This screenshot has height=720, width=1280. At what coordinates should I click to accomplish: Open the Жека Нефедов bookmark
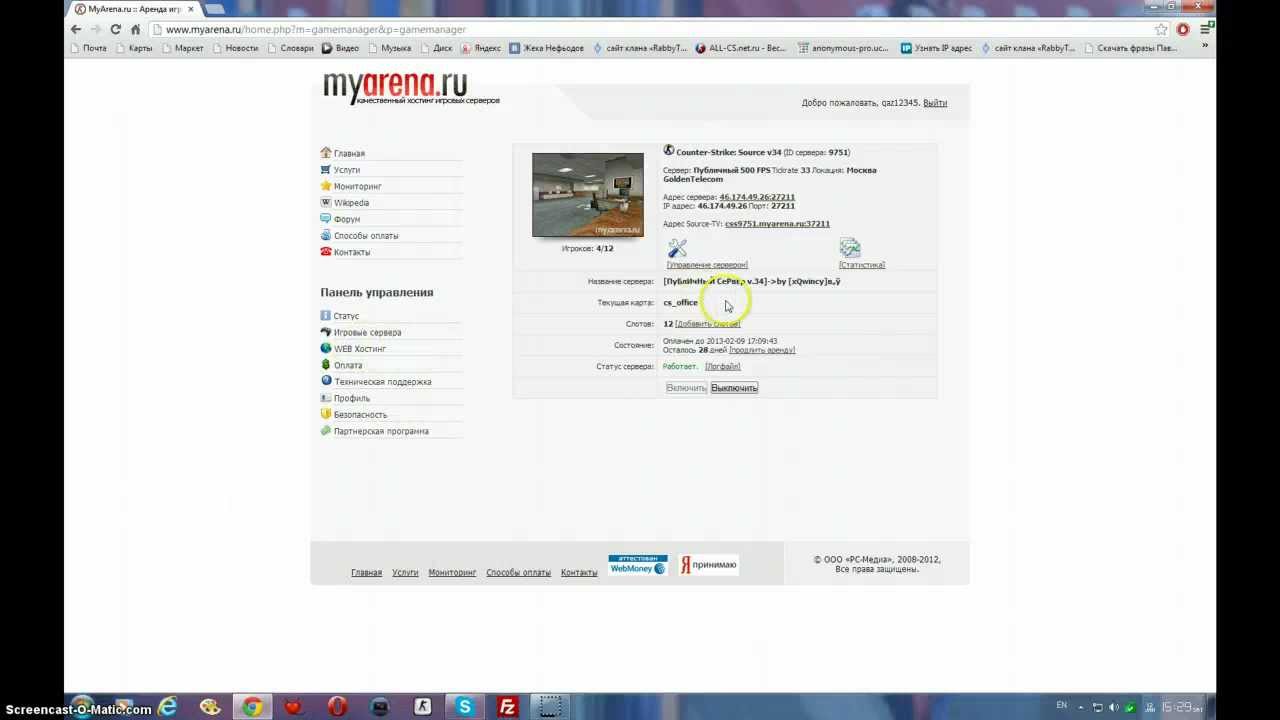pos(547,48)
